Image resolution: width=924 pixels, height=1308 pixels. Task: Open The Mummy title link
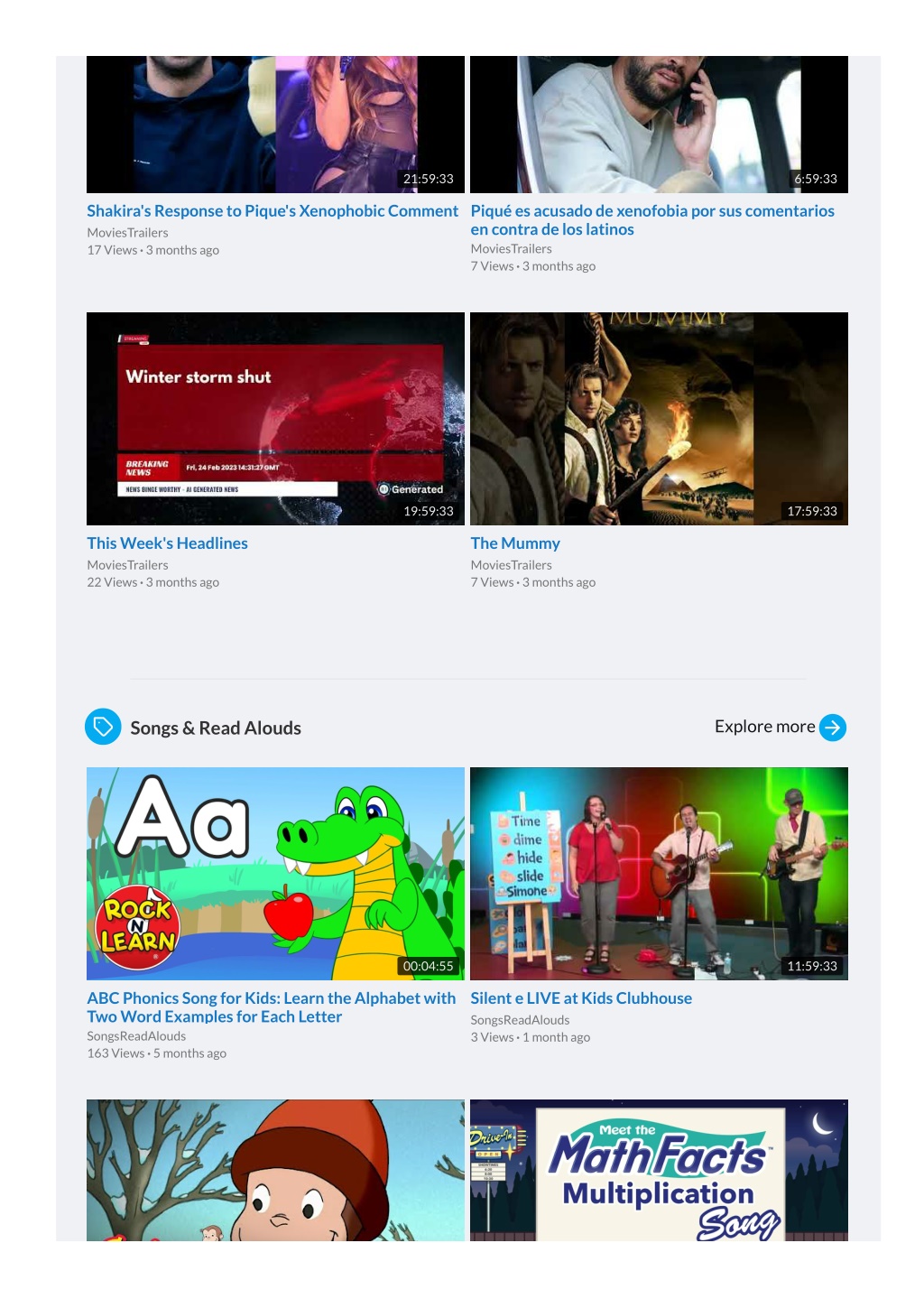click(x=515, y=543)
